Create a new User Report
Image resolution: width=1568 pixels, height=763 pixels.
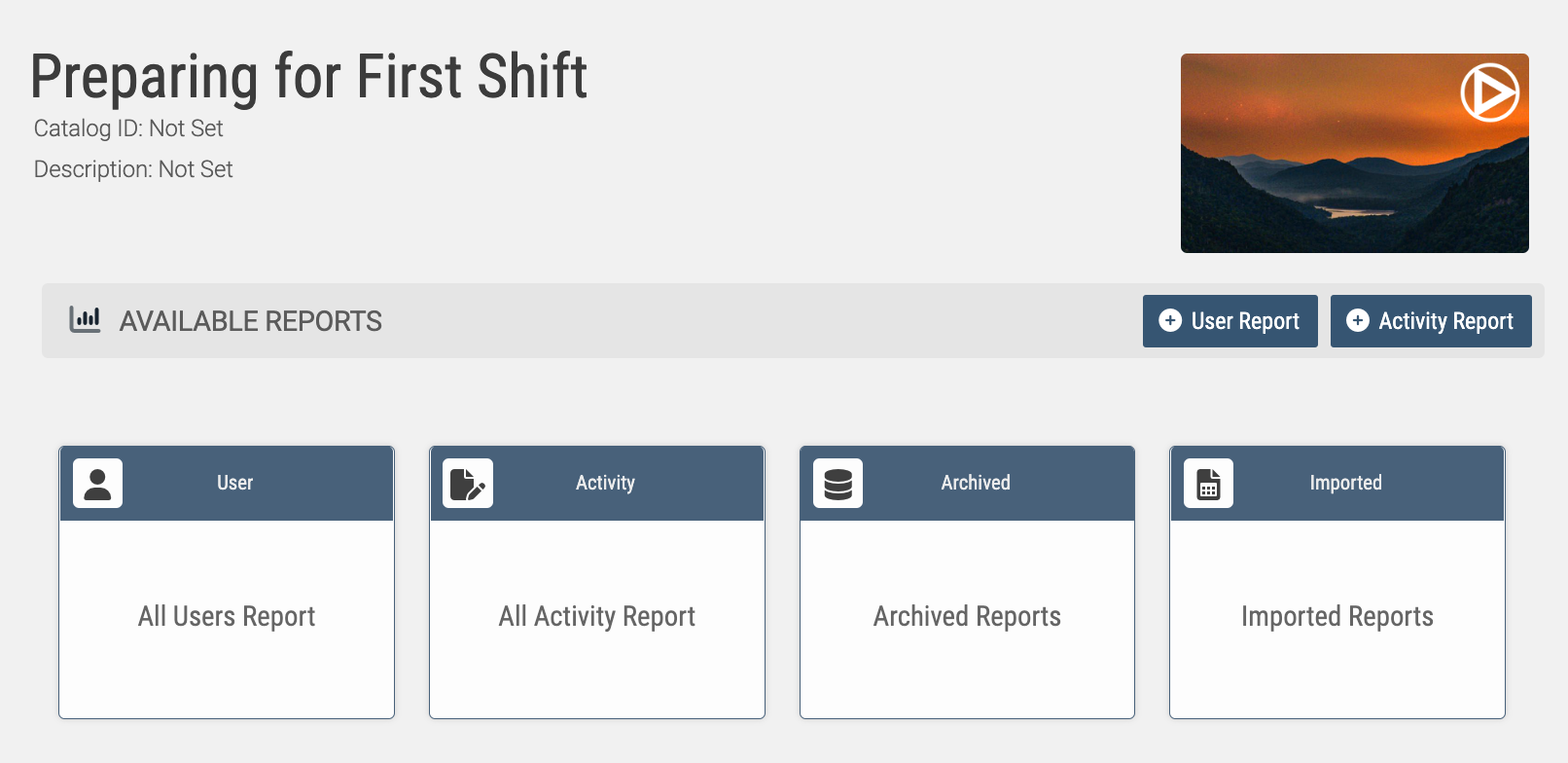(1229, 321)
